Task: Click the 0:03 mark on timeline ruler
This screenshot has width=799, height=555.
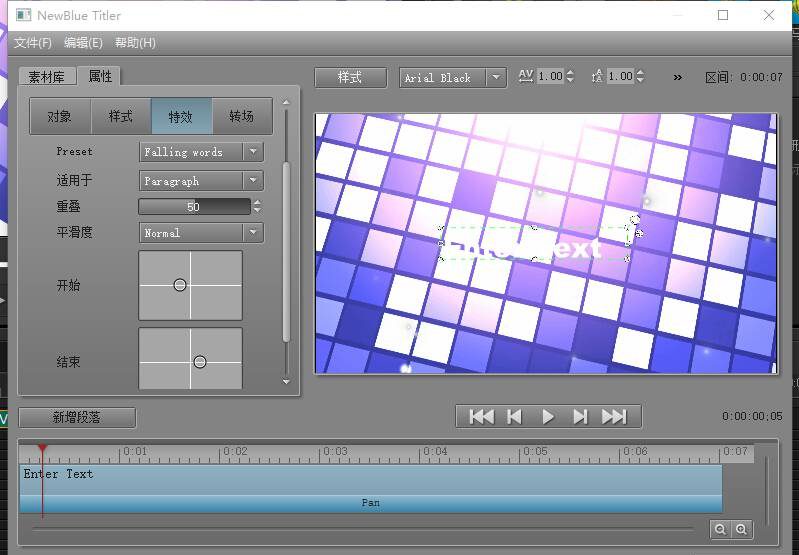Action: point(336,452)
